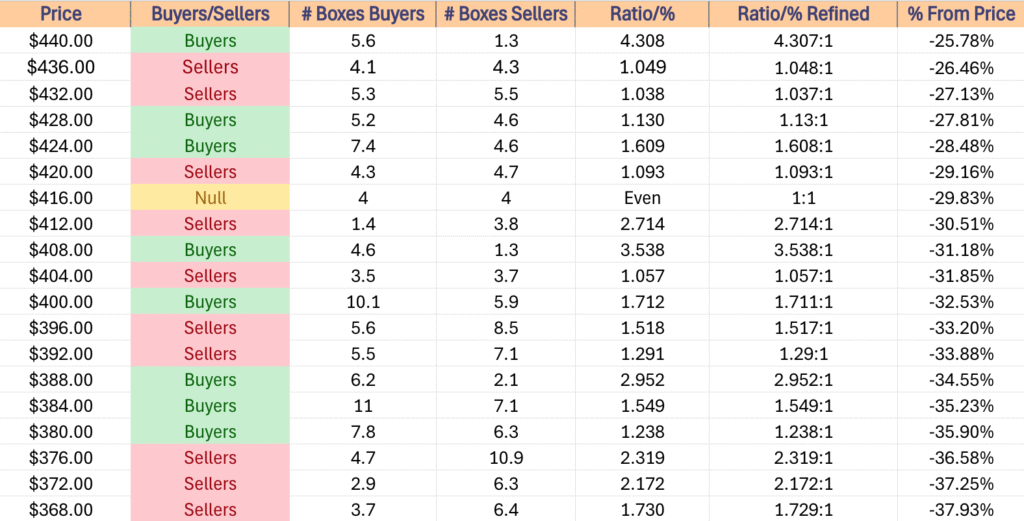This screenshot has height=521, width=1024.
Task: Select the Ratio/% Refined column header
Action: [x=803, y=14]
